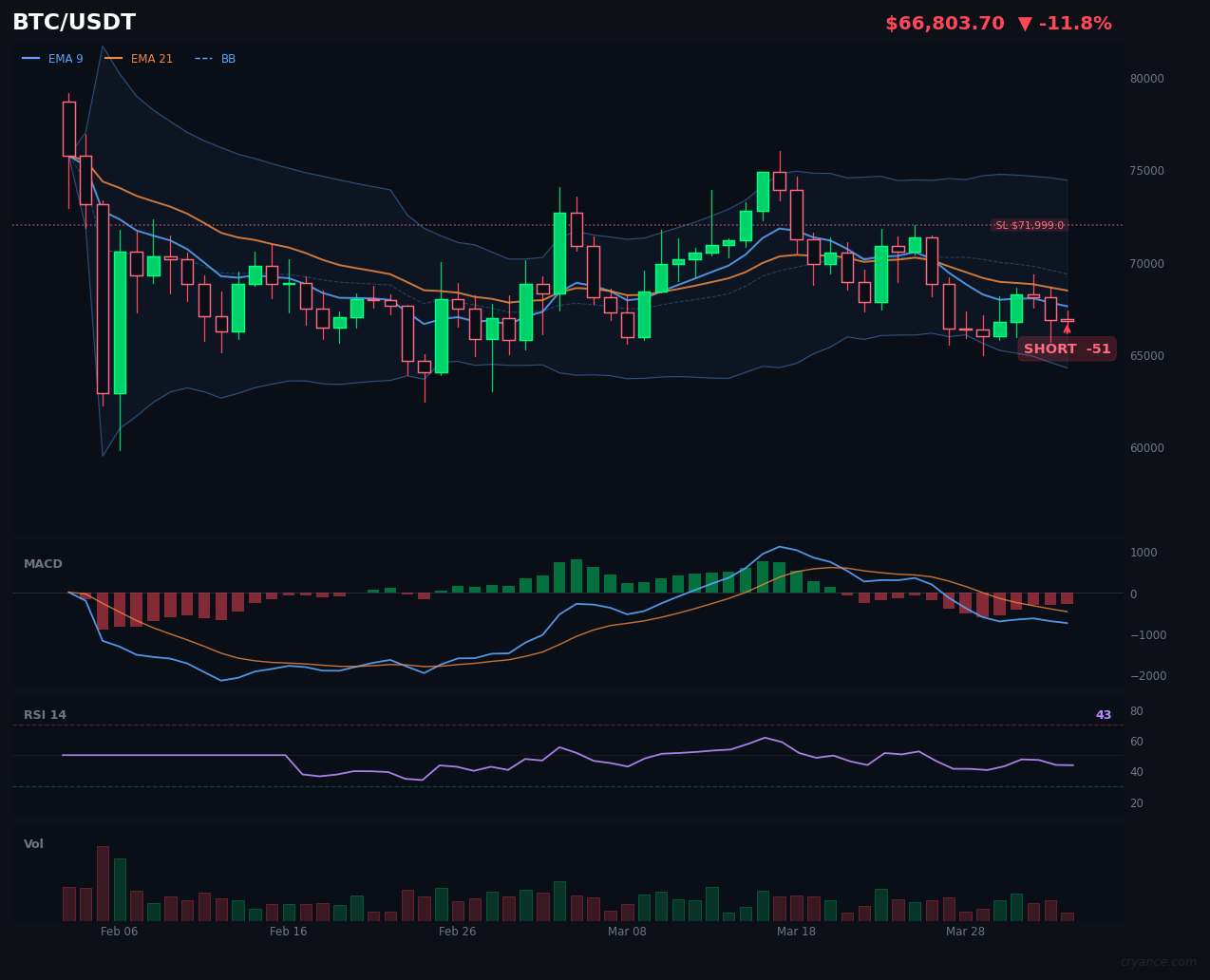1210x980 pixels.
Task: Click the MACD panel label
Action: 43,564
